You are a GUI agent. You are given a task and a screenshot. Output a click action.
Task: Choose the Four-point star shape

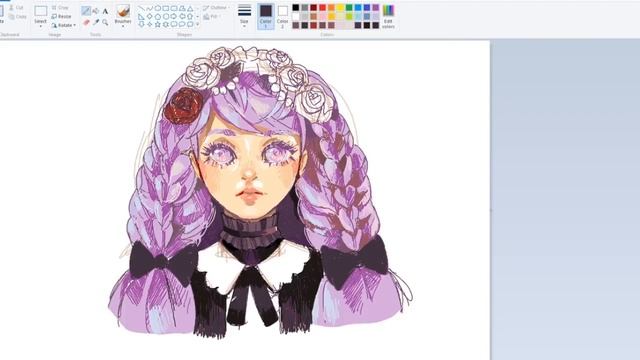coord(149,25)
